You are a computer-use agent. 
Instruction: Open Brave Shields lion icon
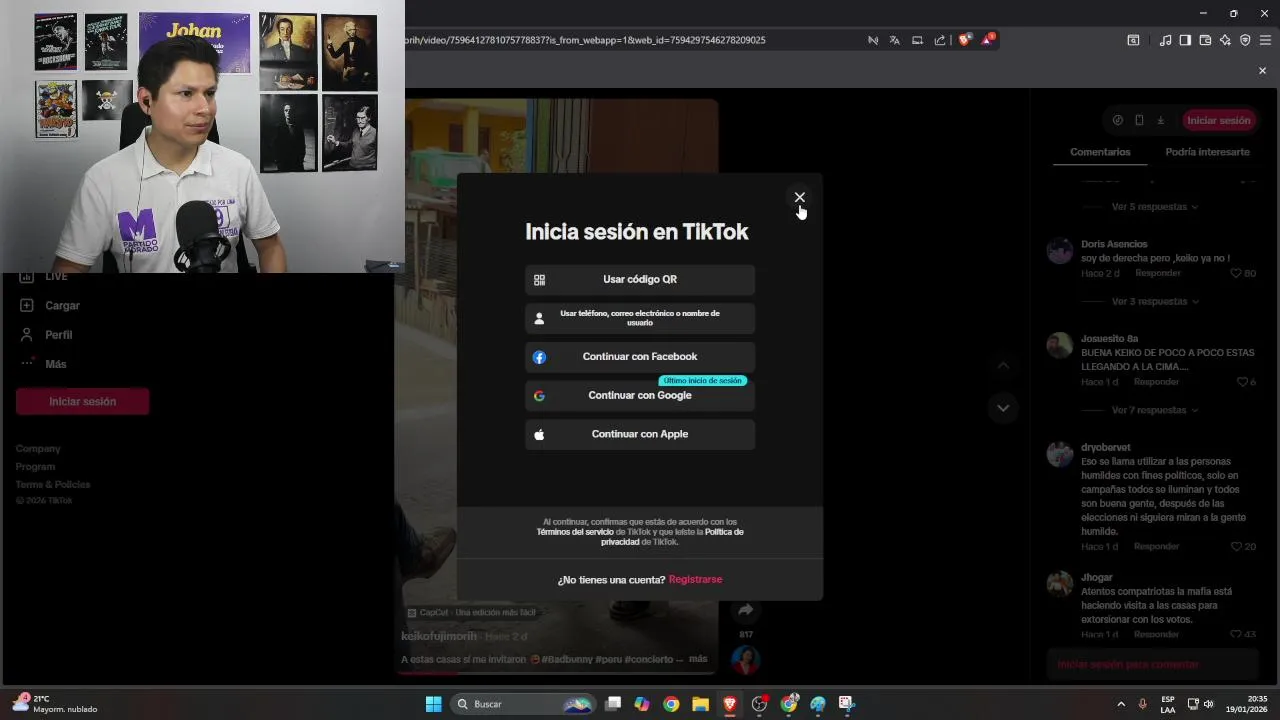[964, 40]
